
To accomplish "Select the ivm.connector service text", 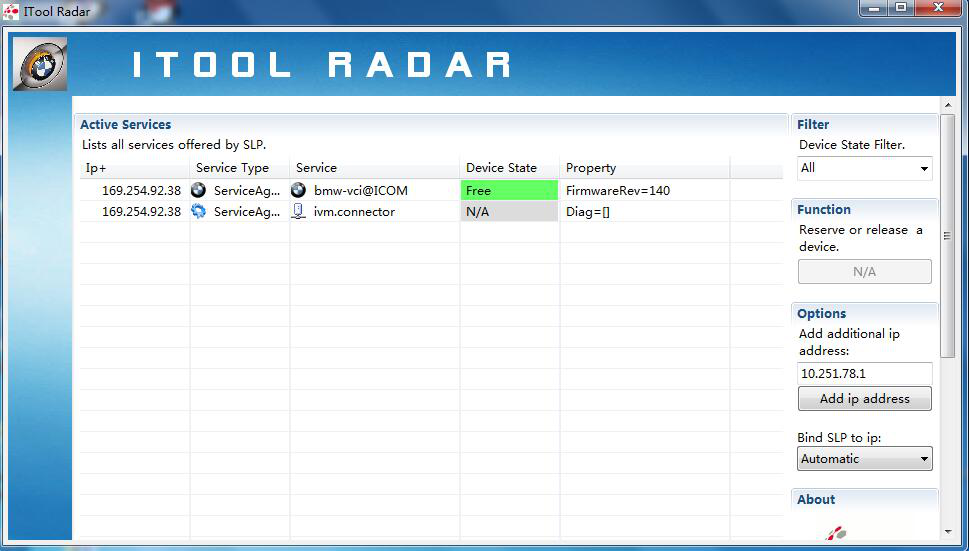I will [x=355, y=212].
